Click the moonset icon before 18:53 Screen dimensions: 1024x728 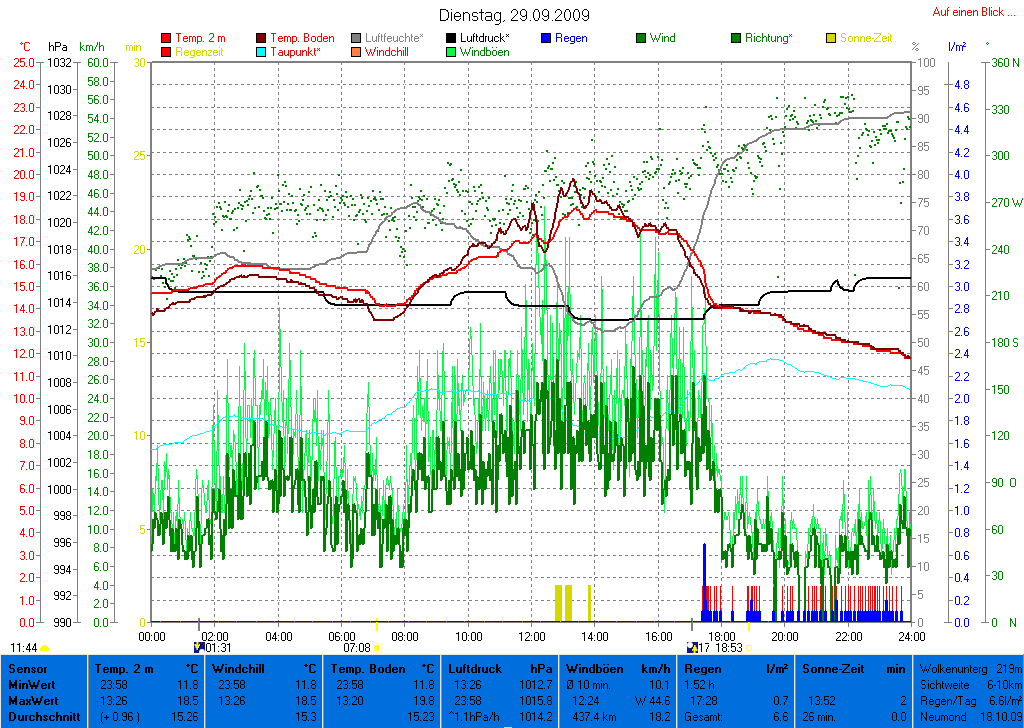coord(692,648)
